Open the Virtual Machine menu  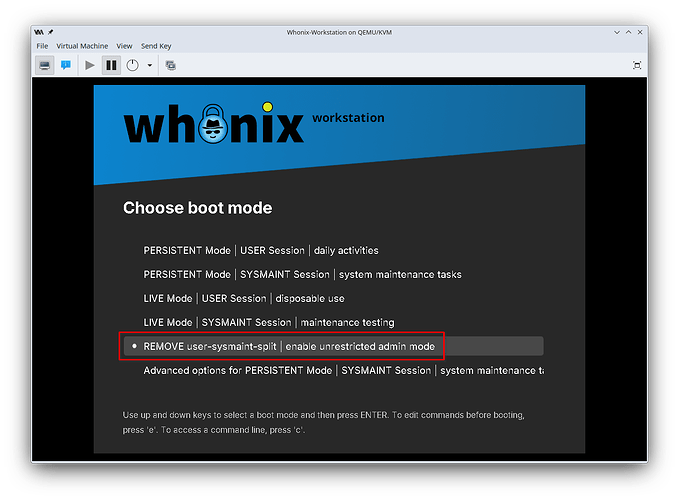82,46
